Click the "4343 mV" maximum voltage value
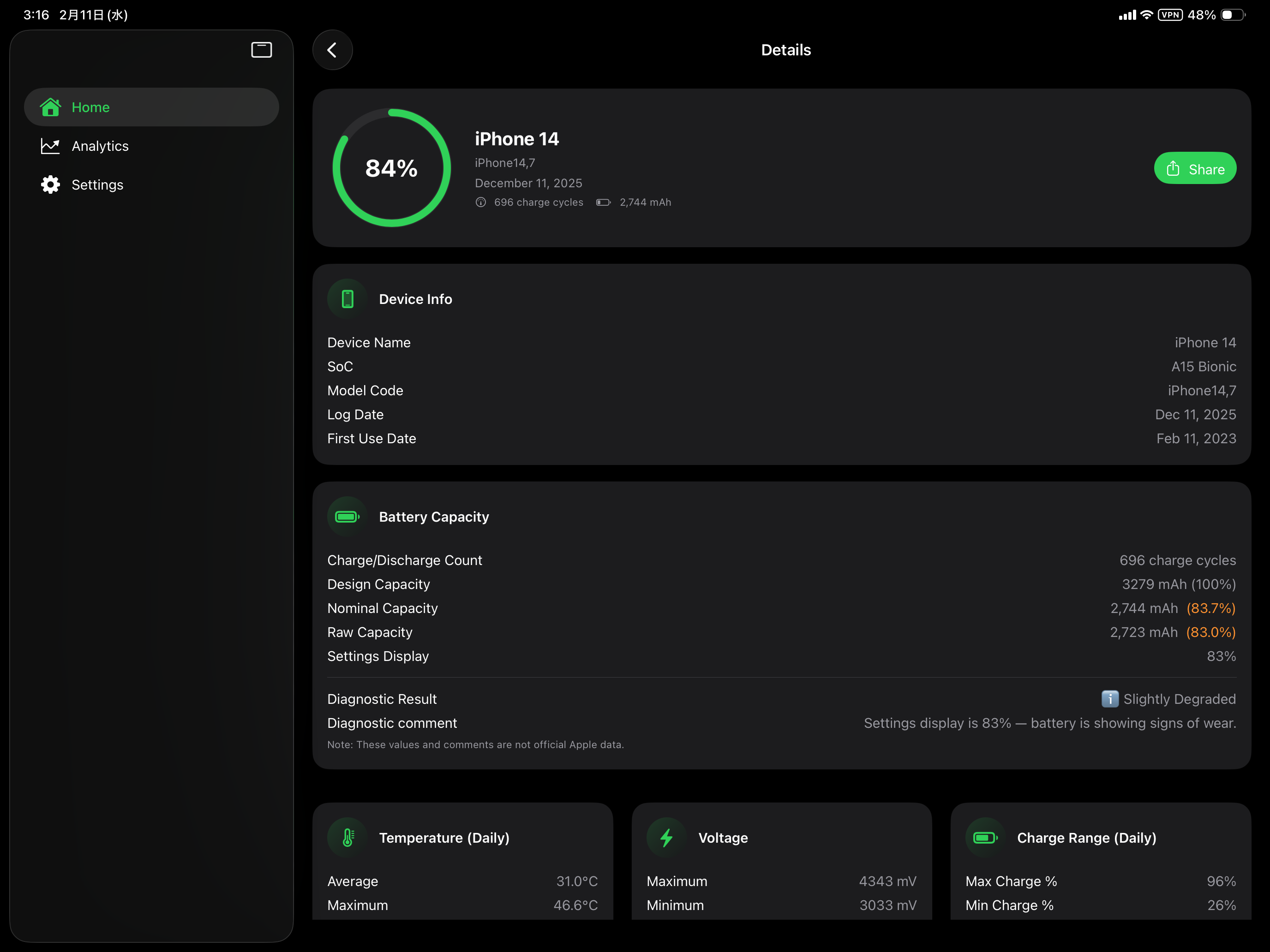This screenshot has height=952, width=1270. click(887, 881)
